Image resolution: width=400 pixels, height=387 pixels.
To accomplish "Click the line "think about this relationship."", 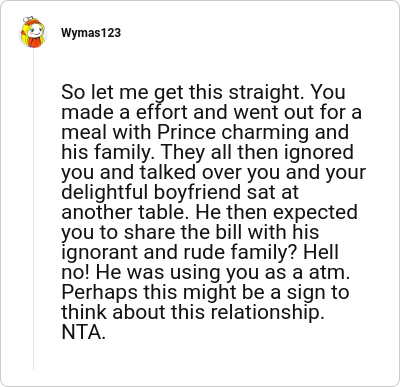I will pos(193,312).
